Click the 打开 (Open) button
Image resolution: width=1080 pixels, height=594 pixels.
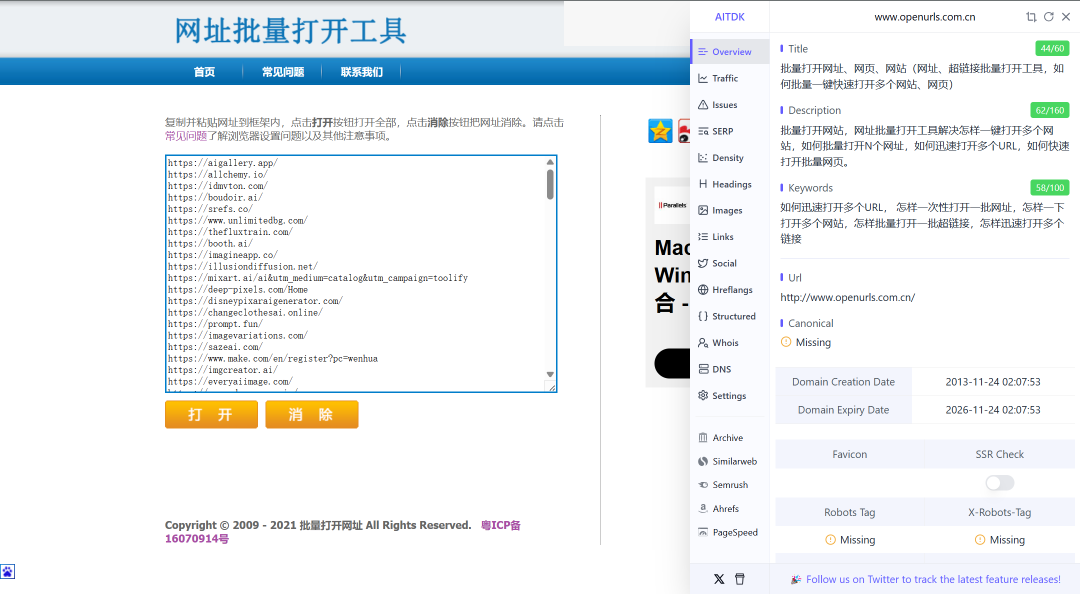(211, 414)
